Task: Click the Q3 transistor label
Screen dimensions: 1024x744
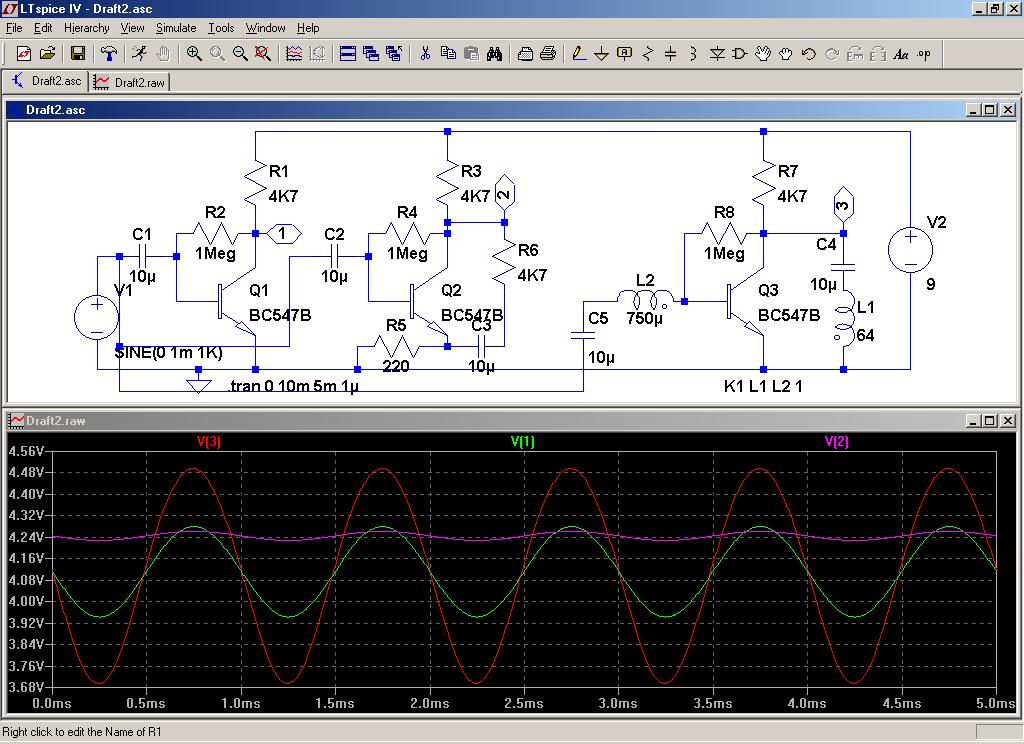Action: point(768,290)
